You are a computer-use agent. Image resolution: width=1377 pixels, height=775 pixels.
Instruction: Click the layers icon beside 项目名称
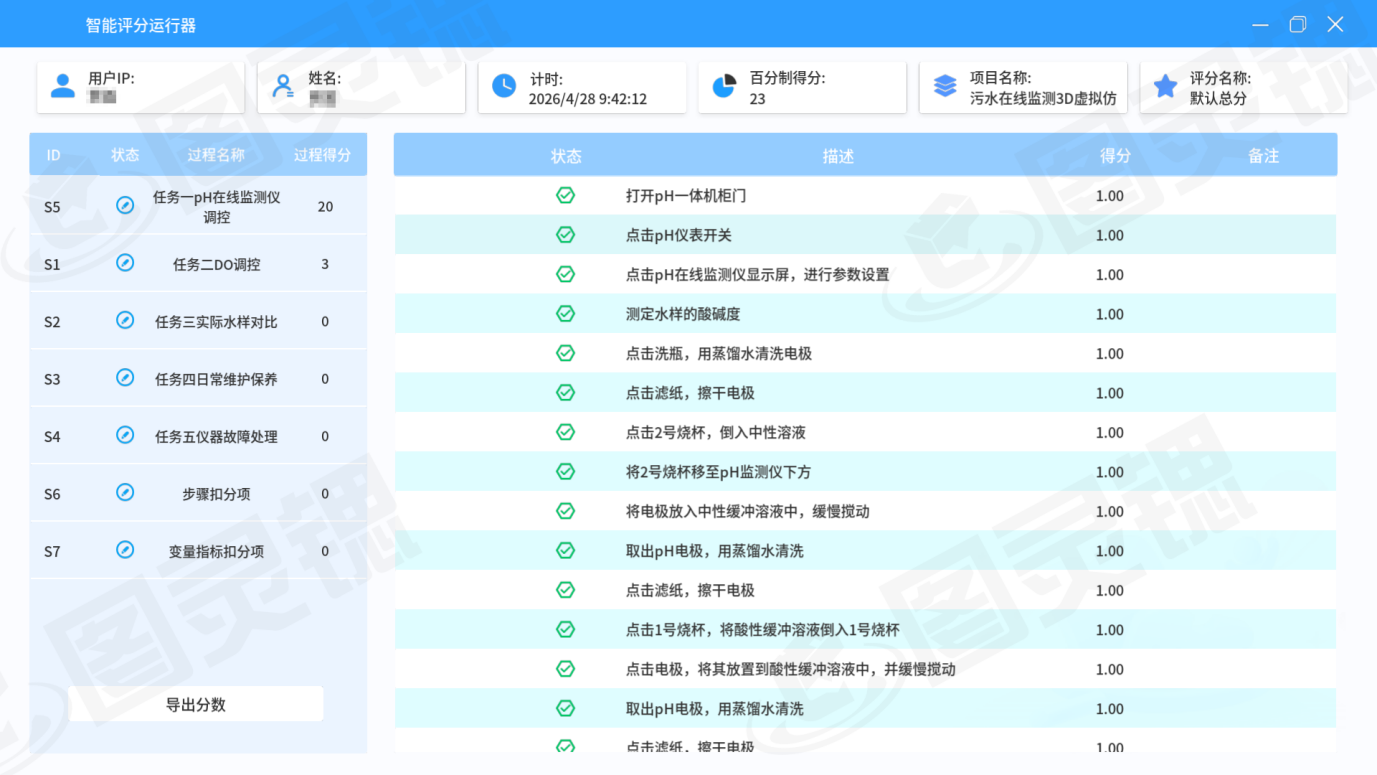click(x=945, y=87)
